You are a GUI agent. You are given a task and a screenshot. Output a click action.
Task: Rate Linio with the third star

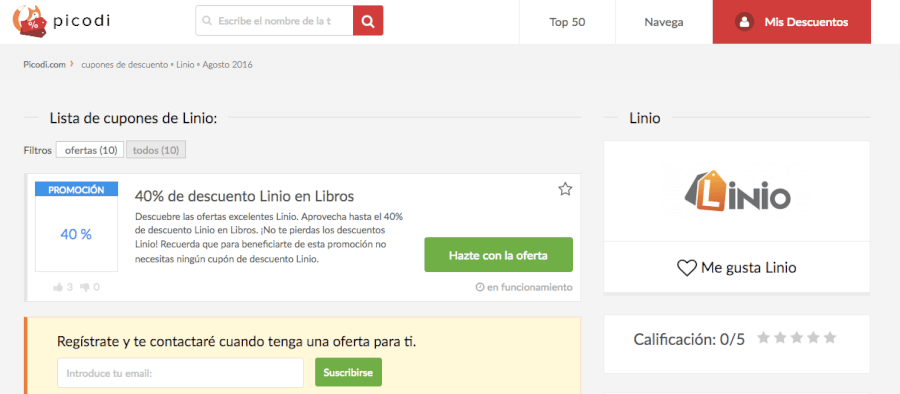click(x=797, y=338)
